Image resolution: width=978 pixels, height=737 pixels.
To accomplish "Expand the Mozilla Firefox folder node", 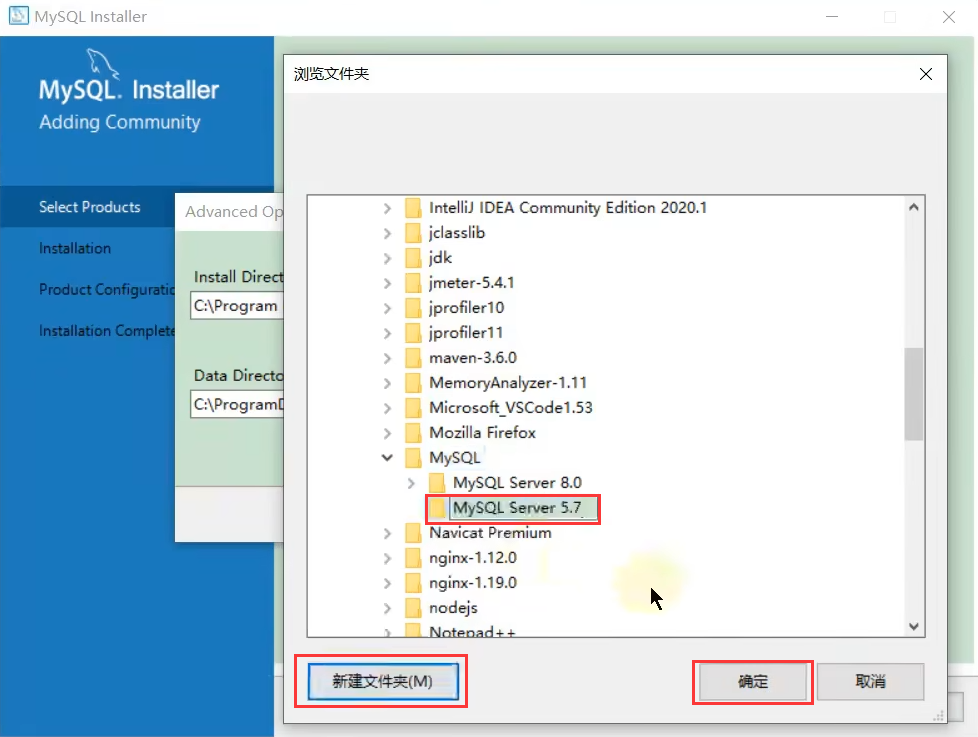I will tap(387, 433).
